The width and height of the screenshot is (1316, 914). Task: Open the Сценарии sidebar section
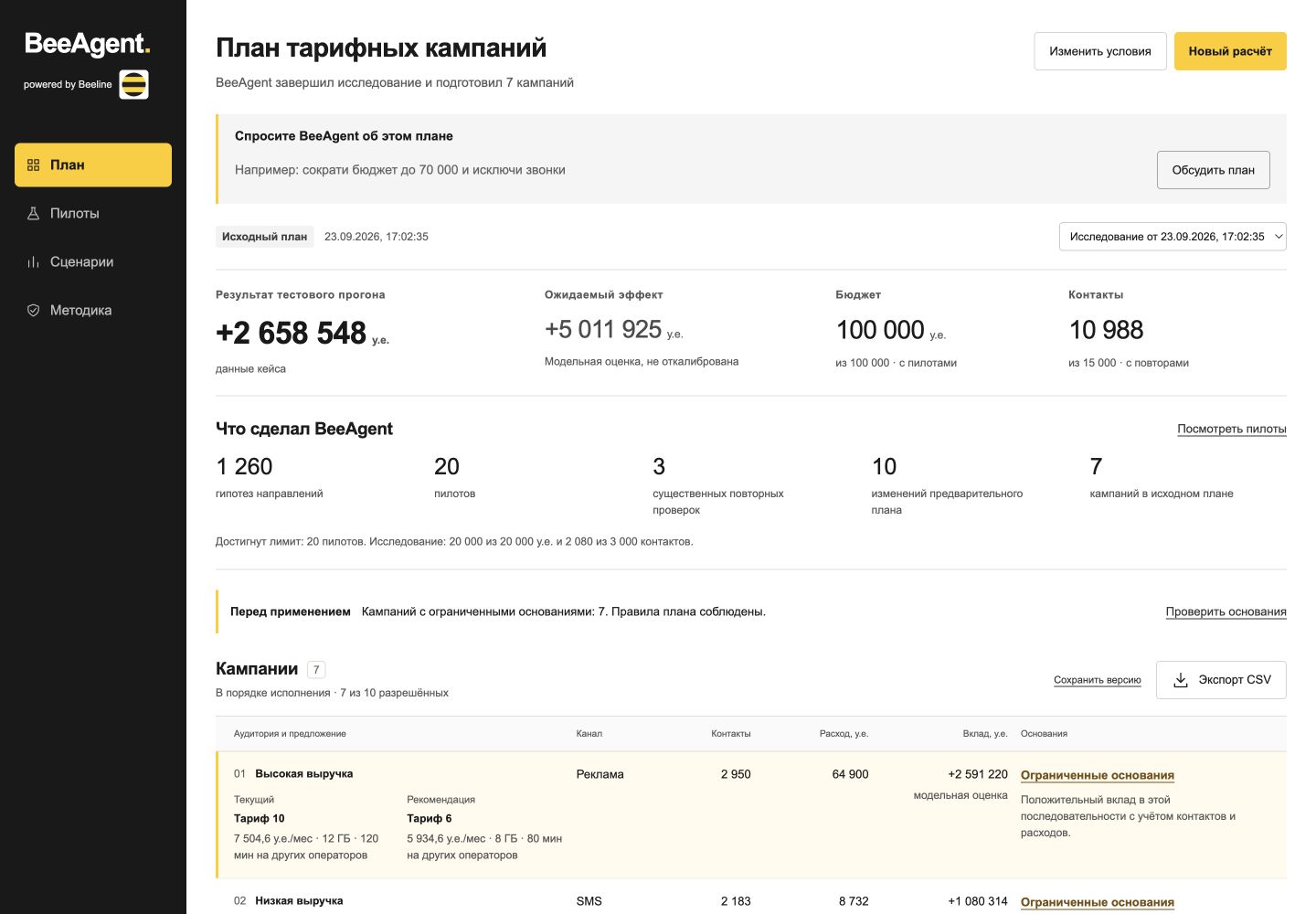(x=93, y=261)
